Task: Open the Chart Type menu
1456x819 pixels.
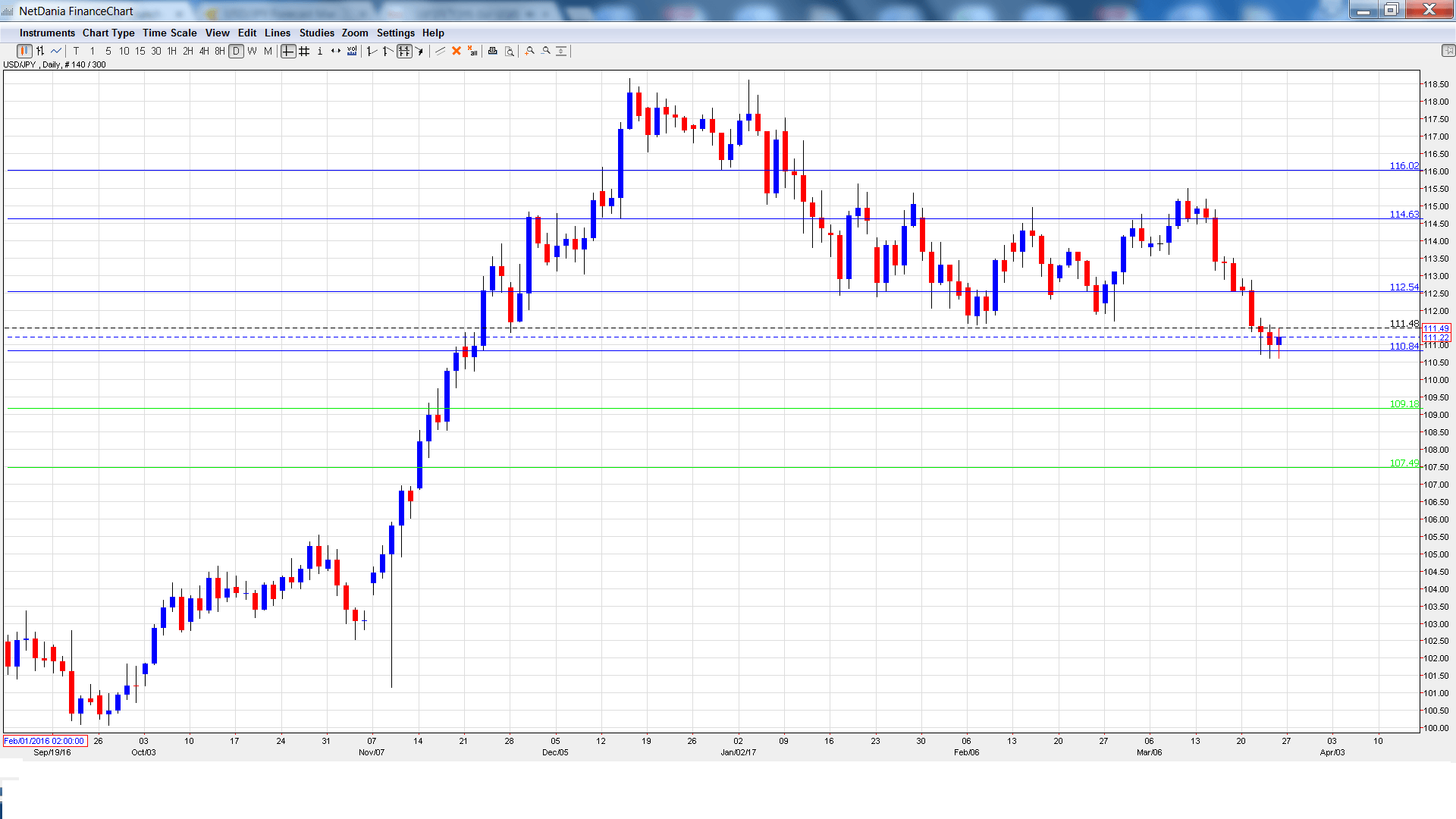Action: click(108, 33)
